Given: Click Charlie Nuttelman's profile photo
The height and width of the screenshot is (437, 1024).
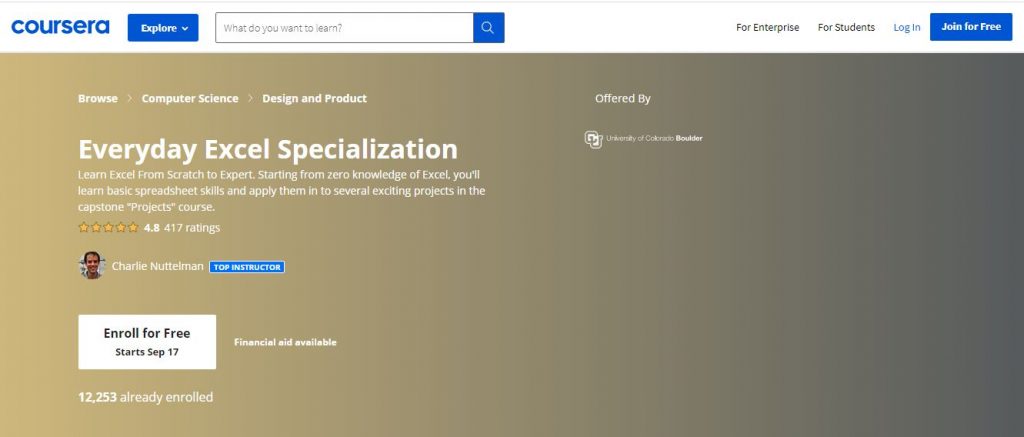Looking at the screenshot, I should tap(91, 266).
